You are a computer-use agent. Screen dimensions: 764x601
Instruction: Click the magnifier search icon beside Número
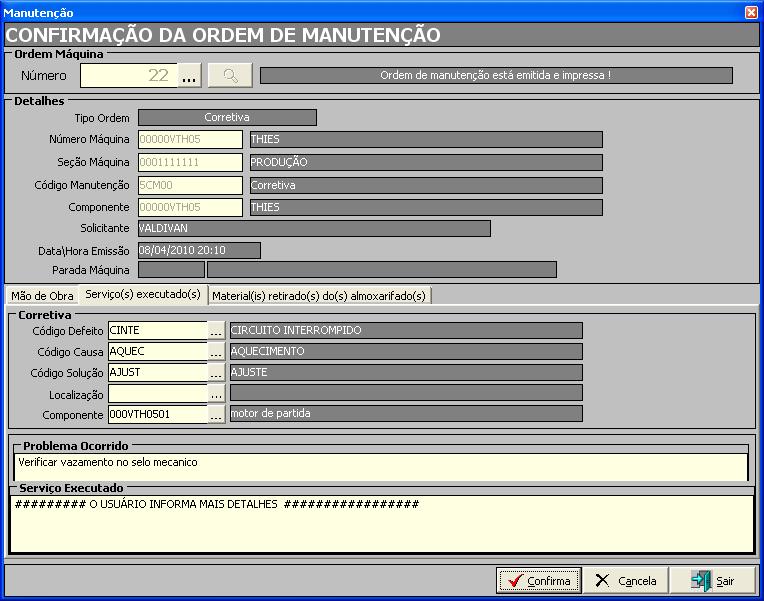(x=230, y=76)
